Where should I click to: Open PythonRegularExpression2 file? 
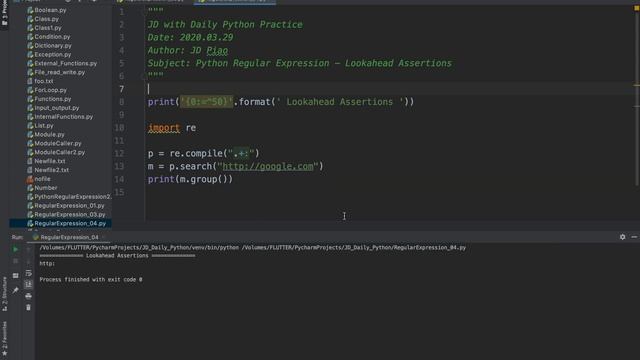tap(73, 197)
